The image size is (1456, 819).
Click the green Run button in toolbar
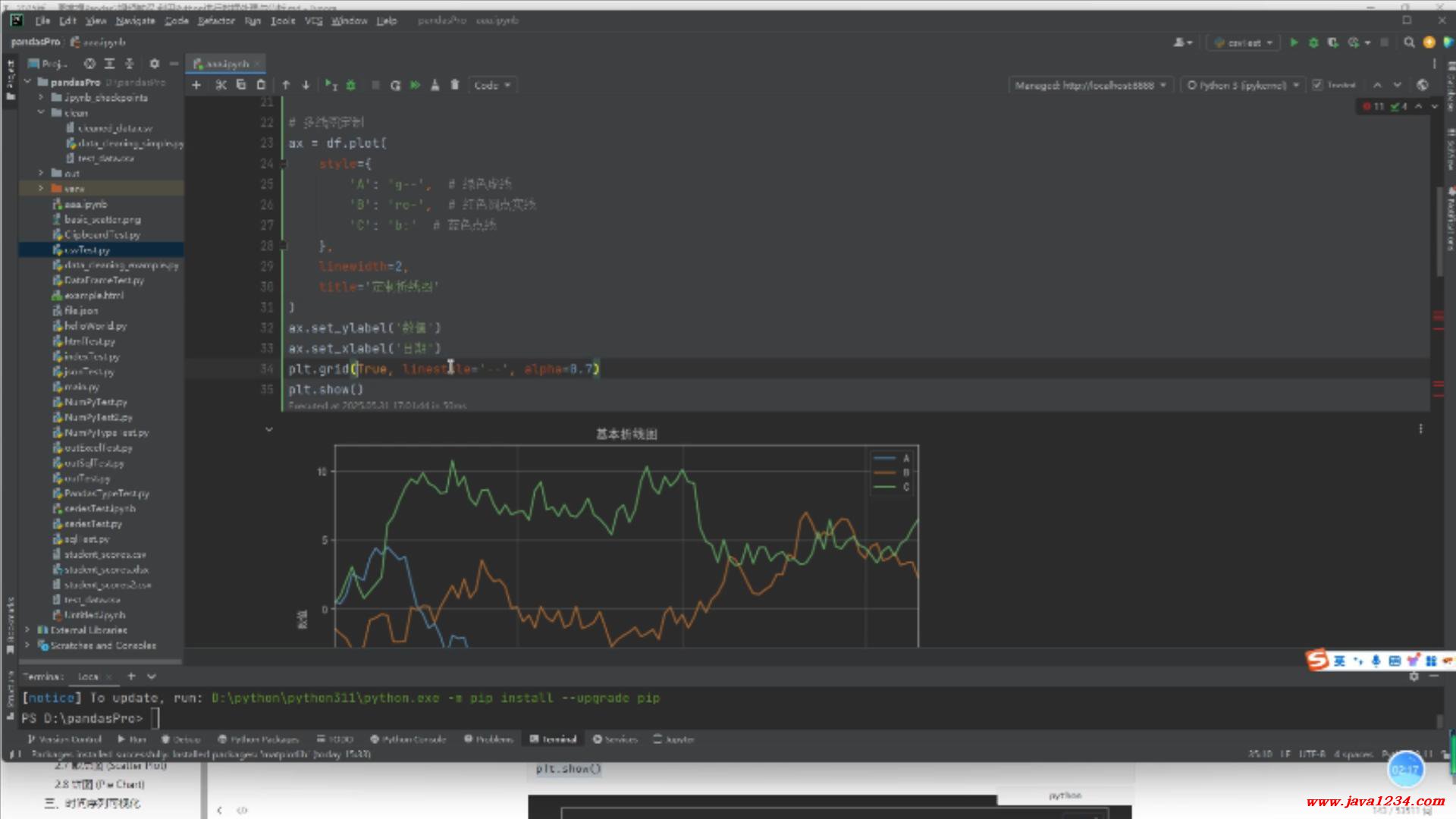(1294, 42)
